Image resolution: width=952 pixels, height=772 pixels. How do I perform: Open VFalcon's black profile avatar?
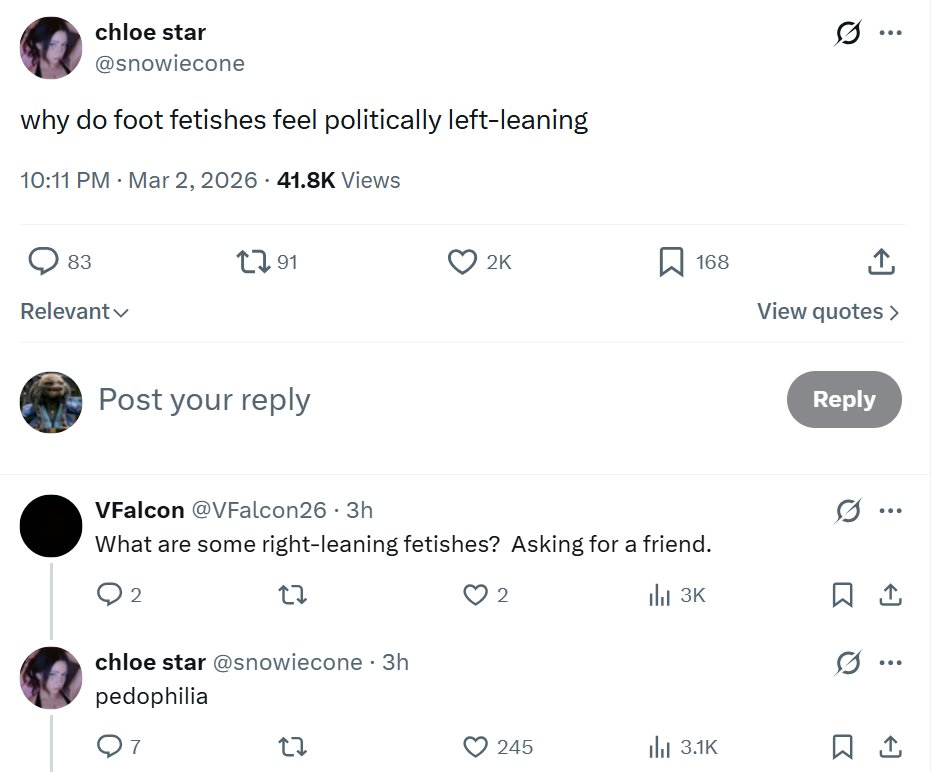[51, 526]
